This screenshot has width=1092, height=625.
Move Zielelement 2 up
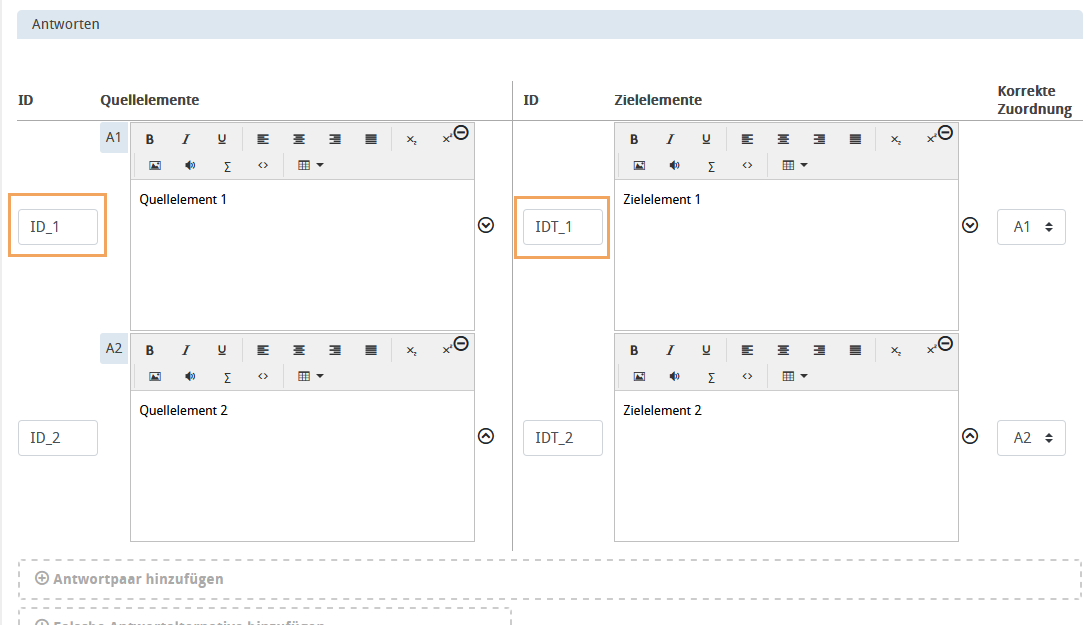pos(969,436)
